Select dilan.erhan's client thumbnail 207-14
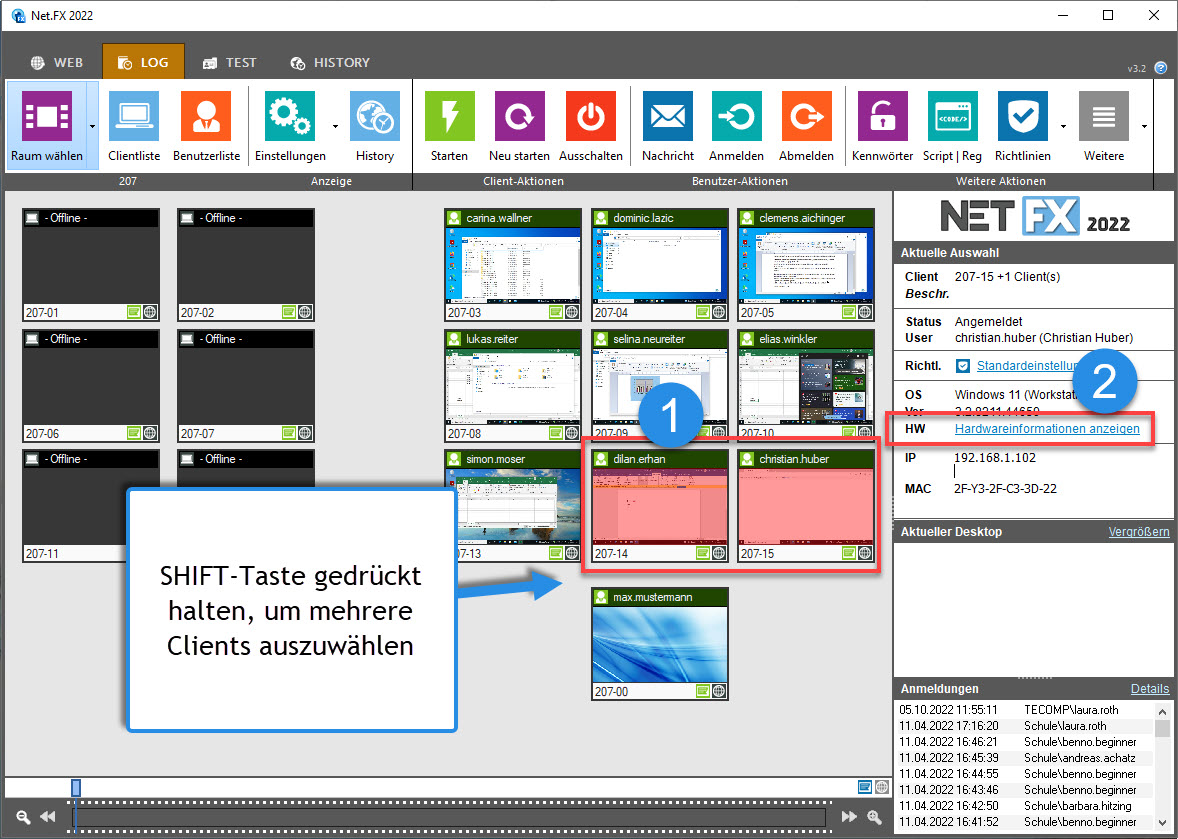The width and height of the screenshot is (1178, 839). coord(660,506)
